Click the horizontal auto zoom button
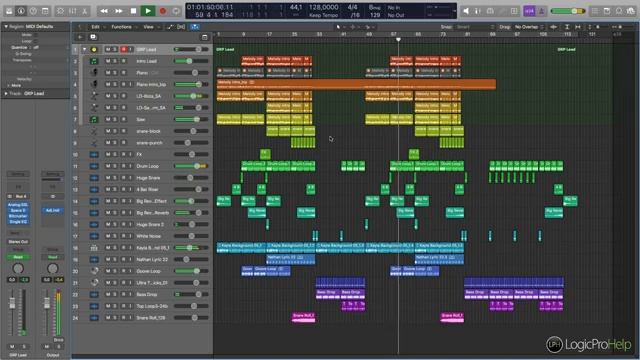 click(x=578, y=27)
